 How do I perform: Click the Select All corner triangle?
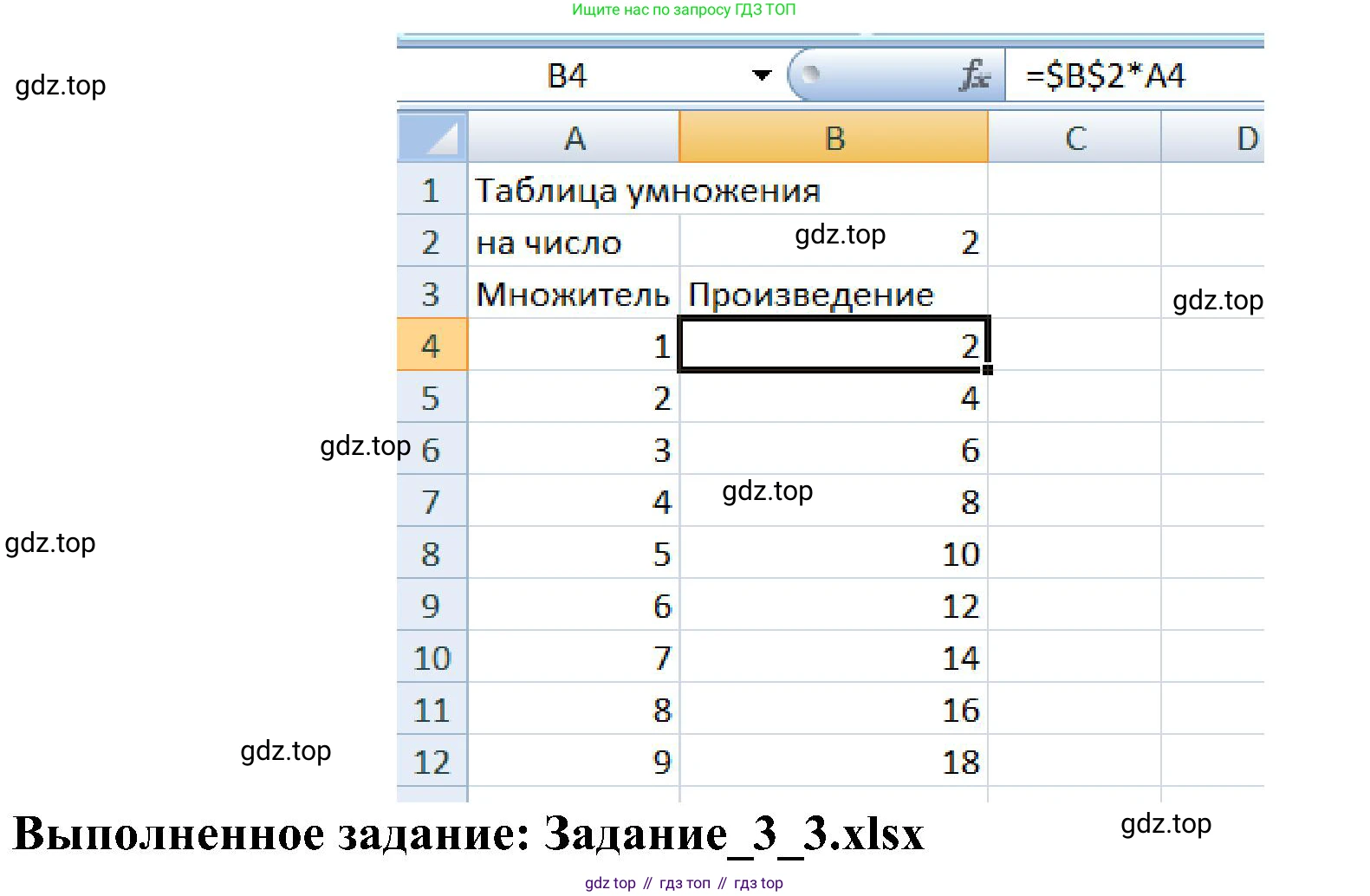(x=432, y=138)
